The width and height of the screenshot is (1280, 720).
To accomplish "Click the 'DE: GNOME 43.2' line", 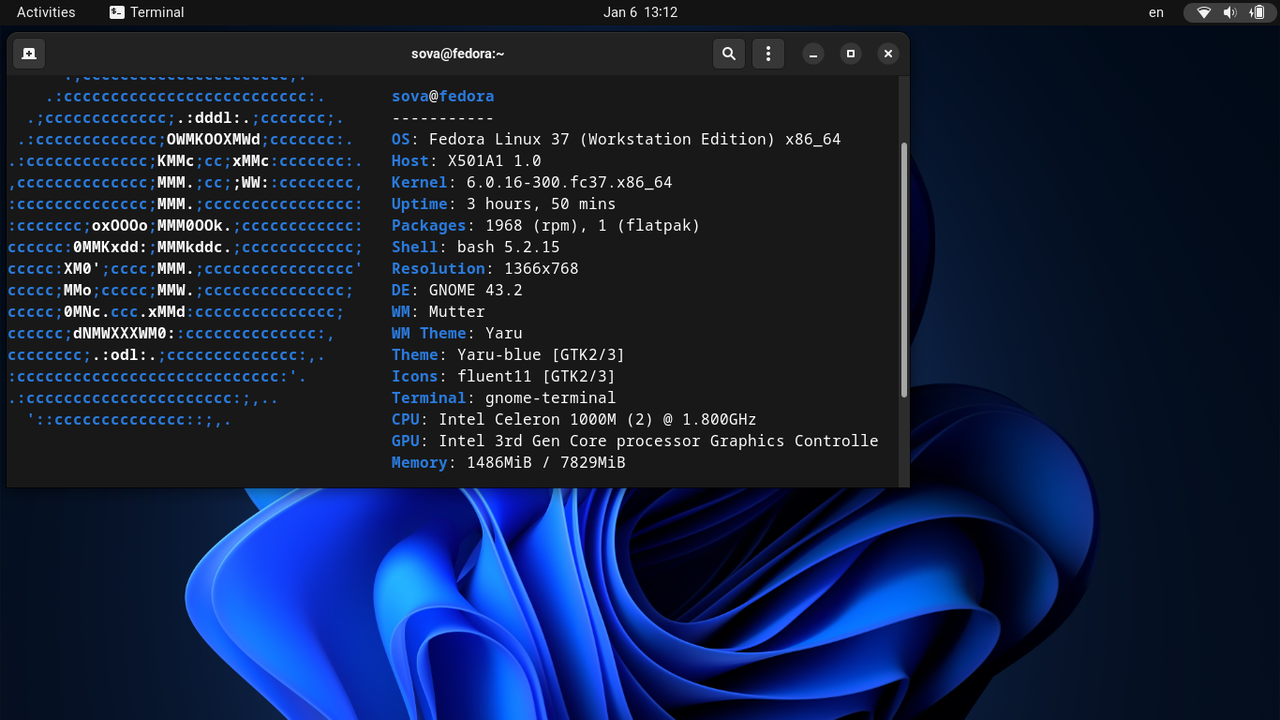I will (x=457, y=290).
